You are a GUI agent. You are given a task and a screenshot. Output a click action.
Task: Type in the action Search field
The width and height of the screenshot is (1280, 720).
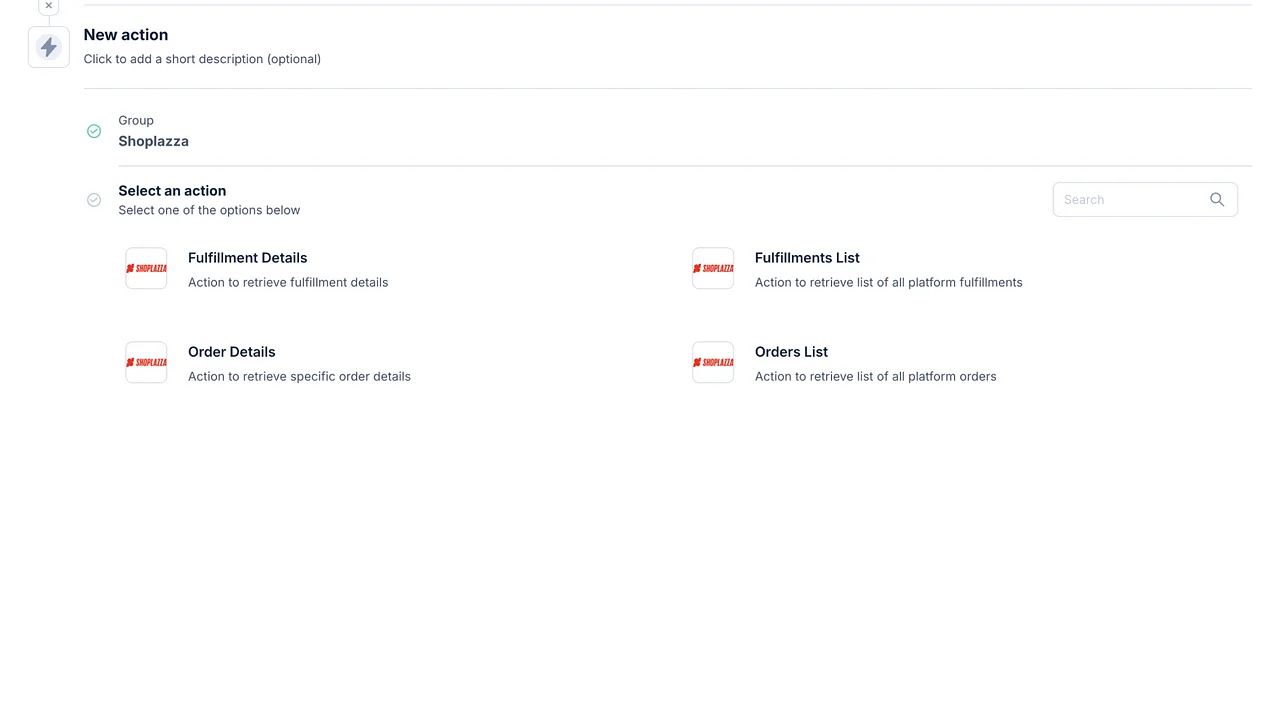point(1130,200)
